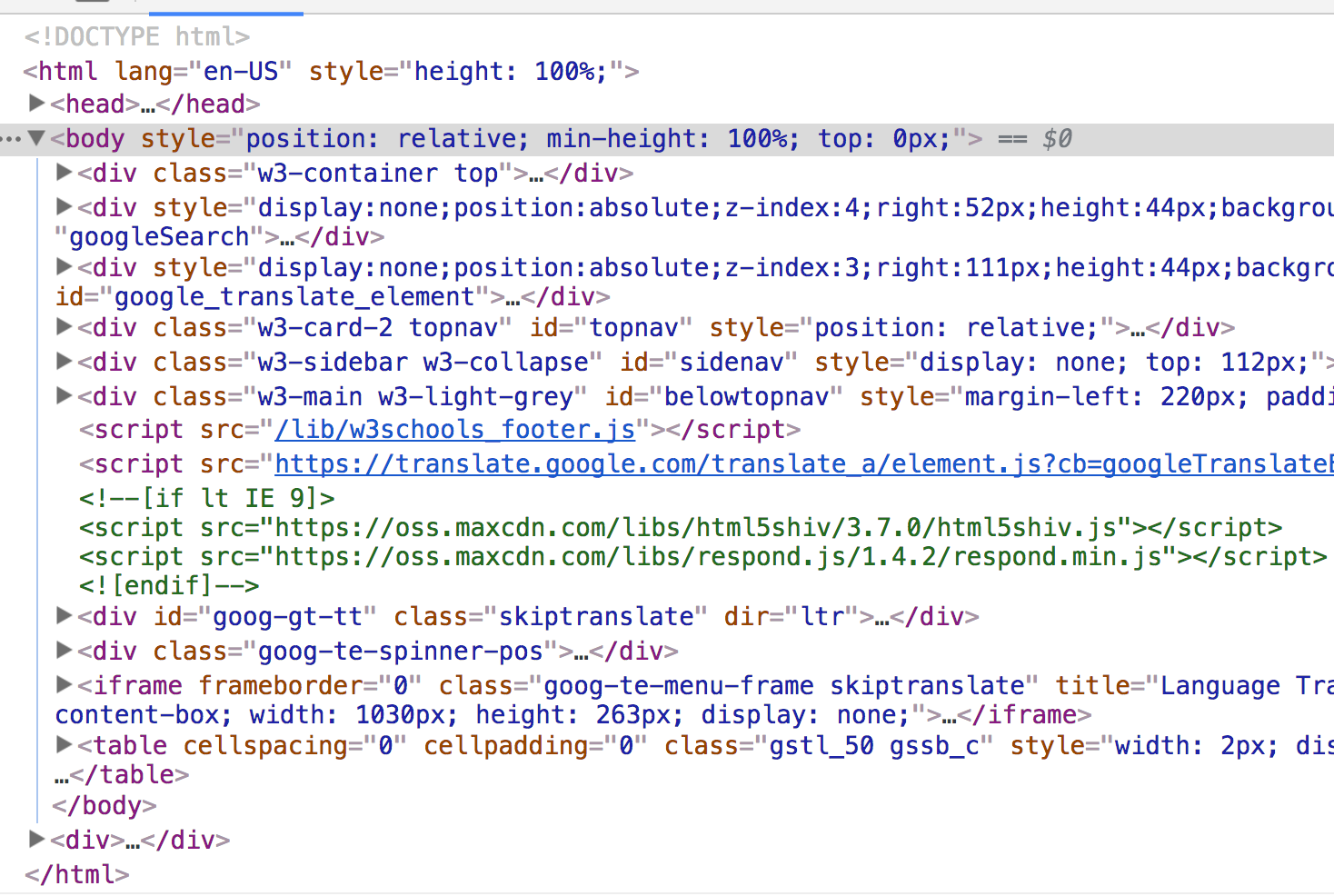Click the "skiptranslate" class value on goog-gt-tt

pyautogui.click(x=596, y=616)
